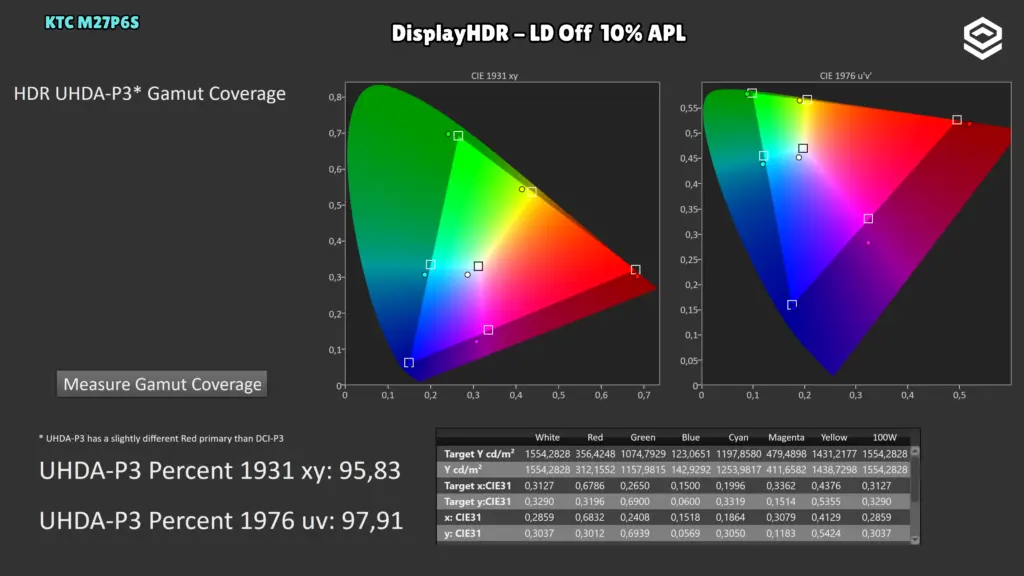Select the Magenta column header
The width and height of the screenshot is (1024, 576).
point(786,438)
